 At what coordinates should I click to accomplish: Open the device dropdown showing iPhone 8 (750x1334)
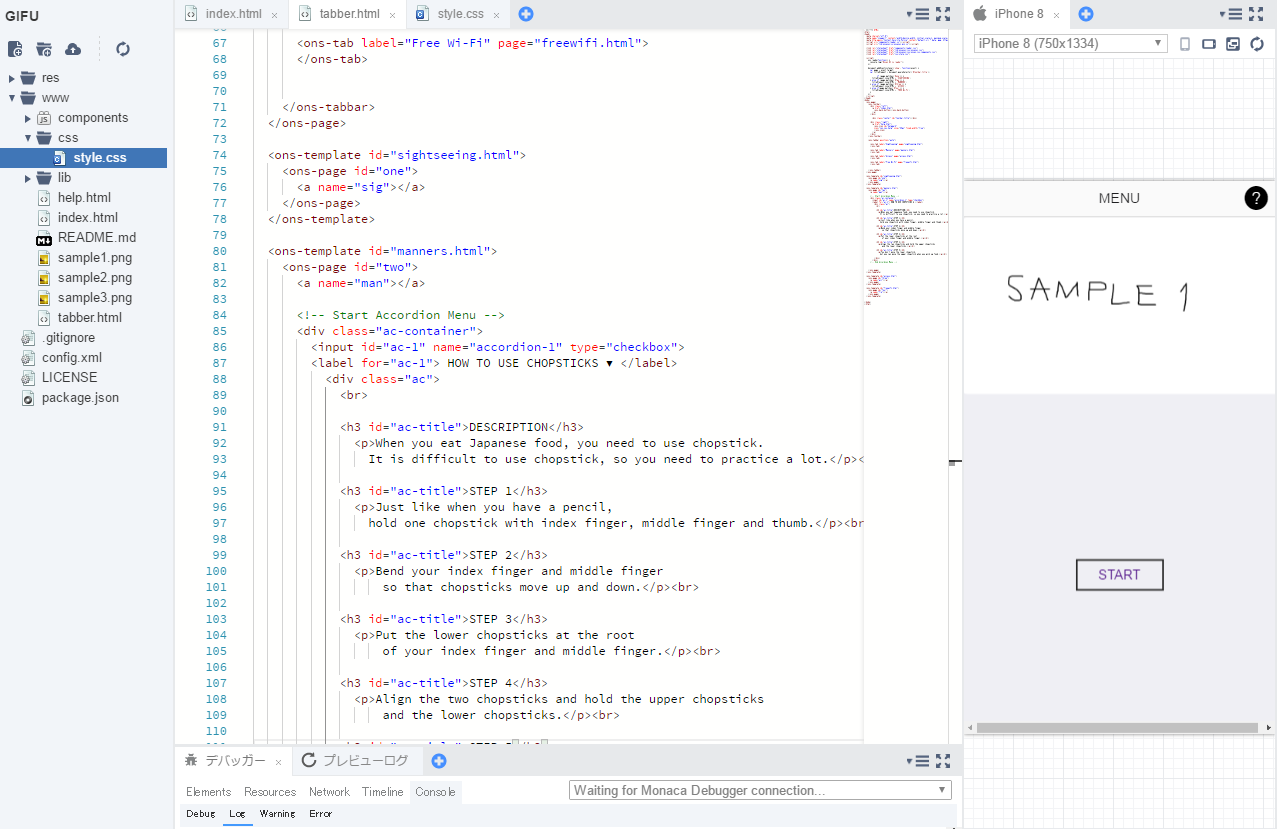pos(1070,43)
